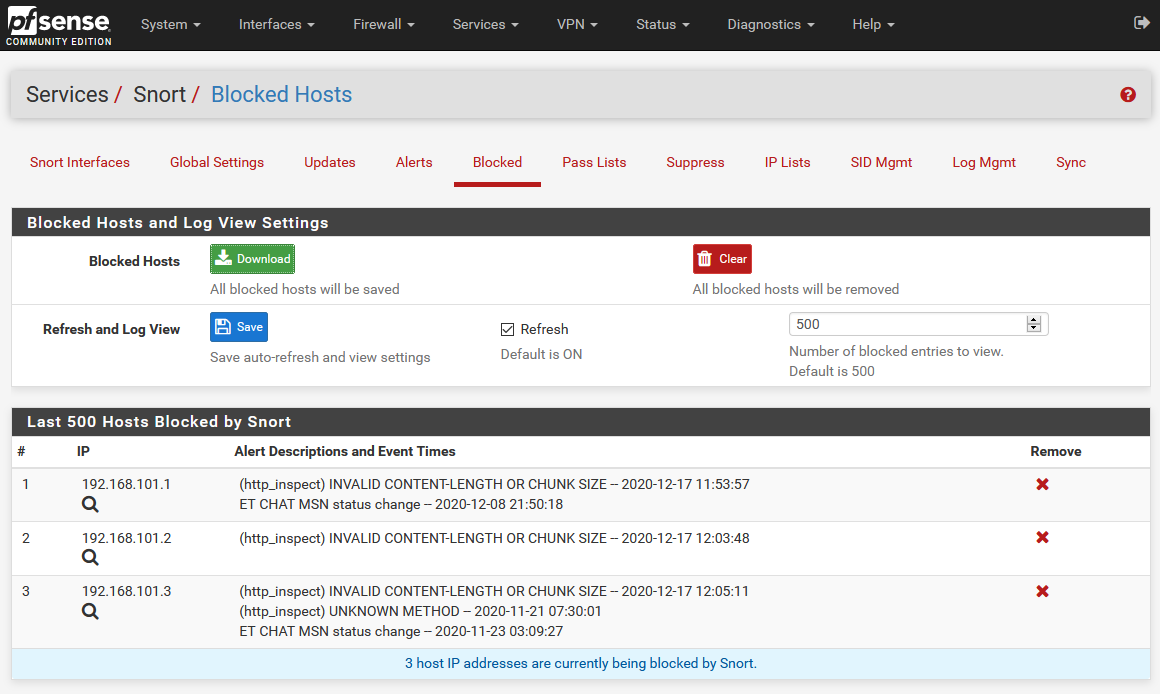
Task: Clear all blocked hosts
Action: [x=722, y=259]
